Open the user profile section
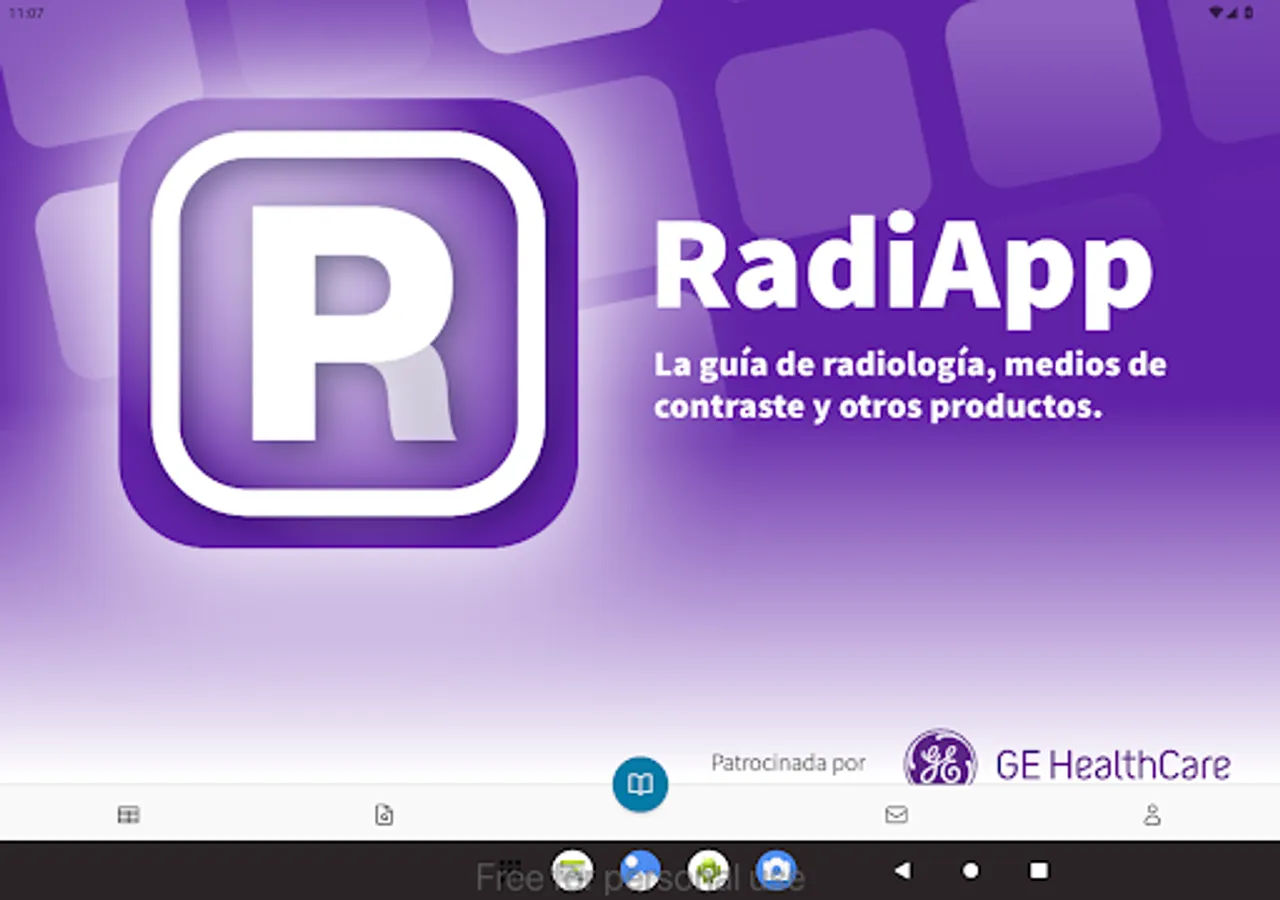 (x=1152, y=816)
